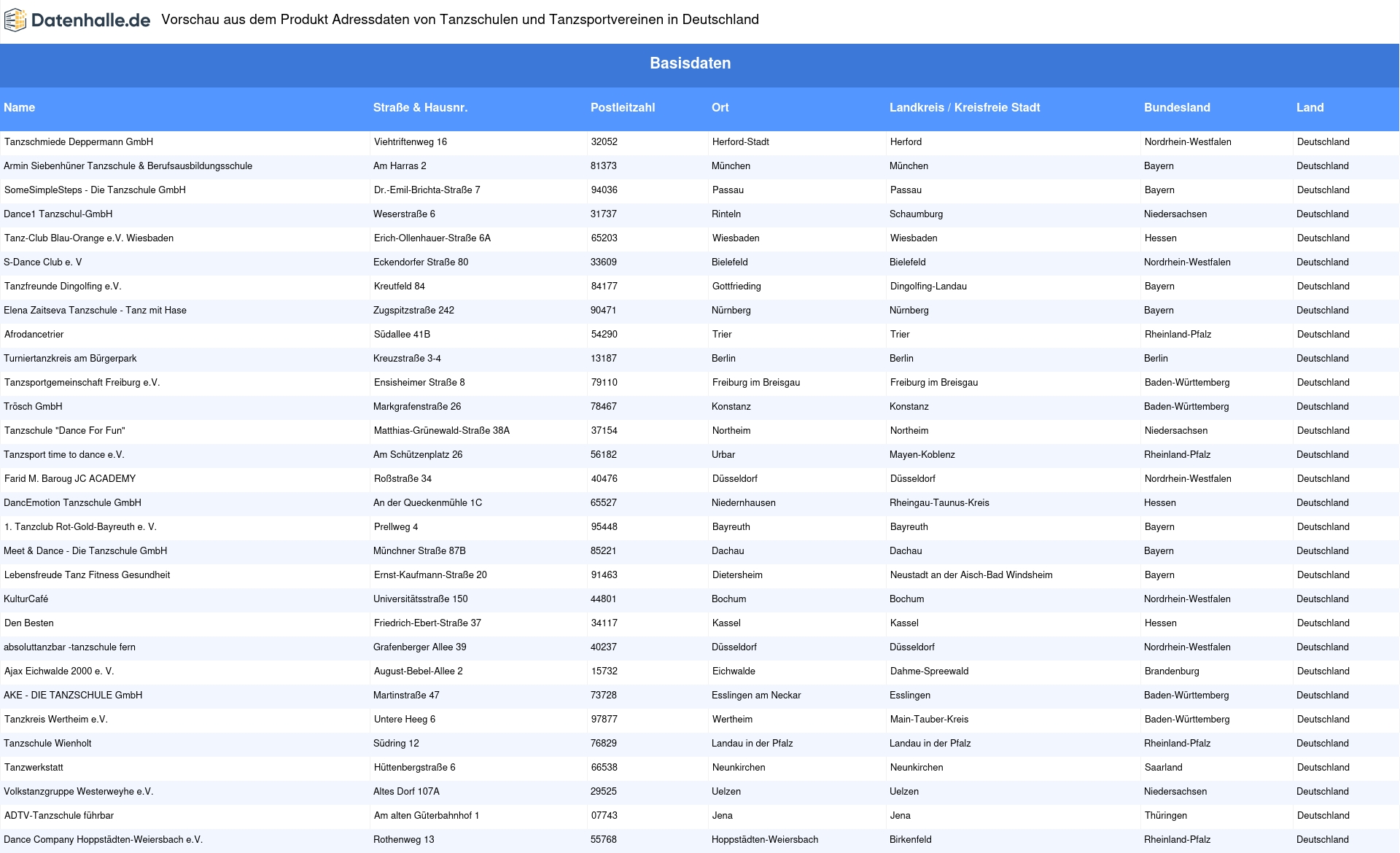Click the Bundesland cell Brandenburg
Image resolution: width=1400 pixels, height=853 pixels.
click(1172, 671)
